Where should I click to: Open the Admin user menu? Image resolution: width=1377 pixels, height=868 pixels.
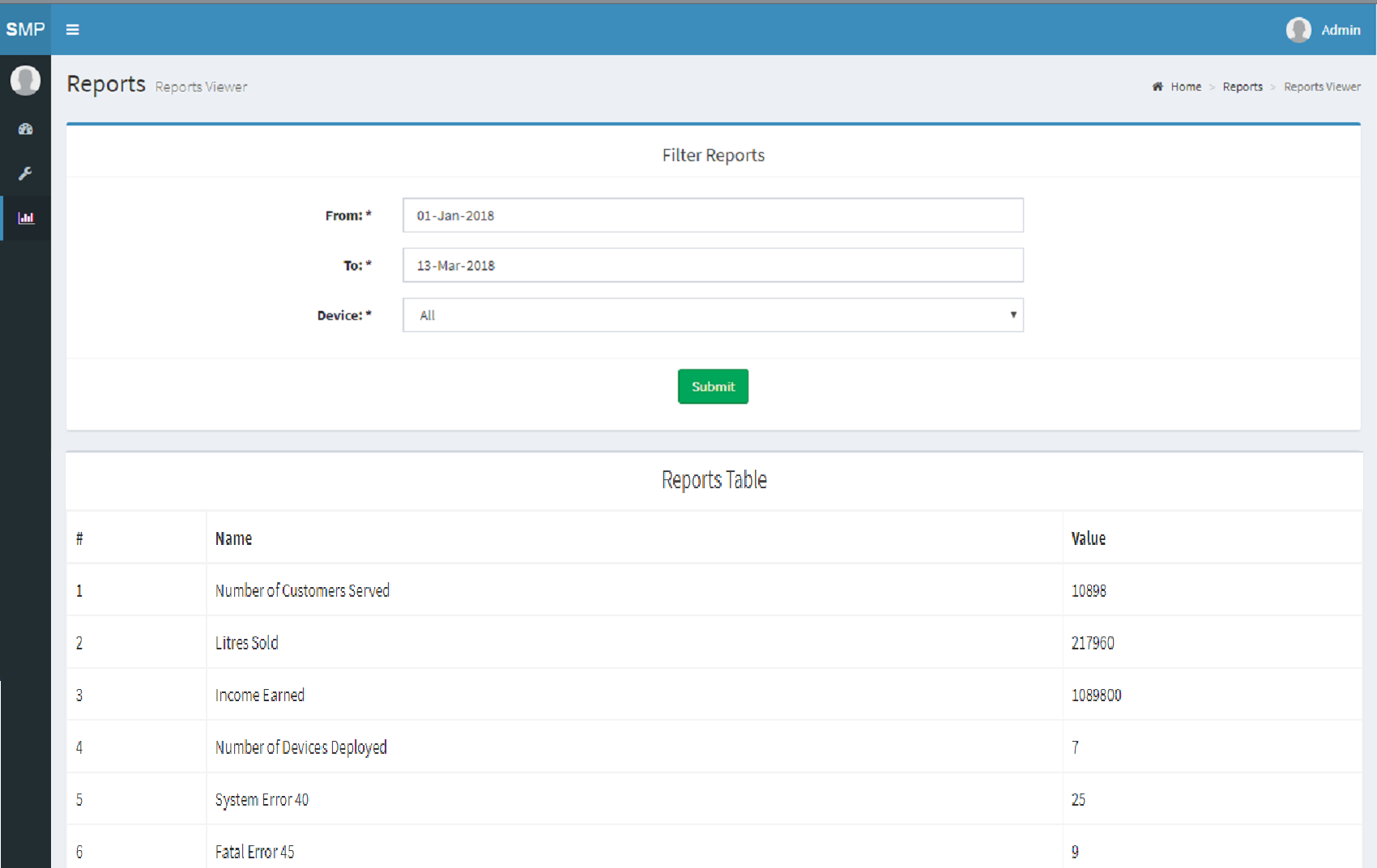[1341, 30]
